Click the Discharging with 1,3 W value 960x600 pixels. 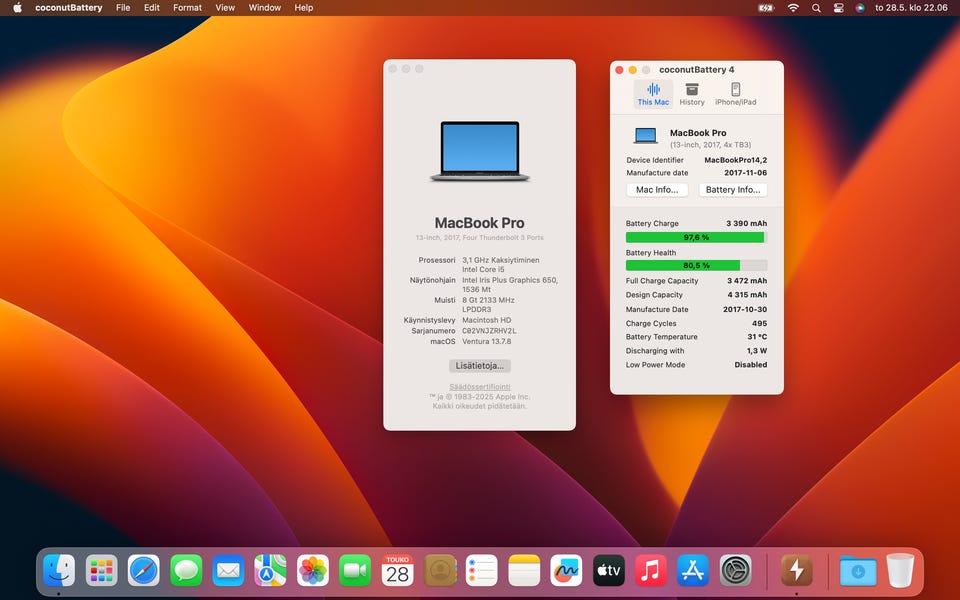pos(757,351)
